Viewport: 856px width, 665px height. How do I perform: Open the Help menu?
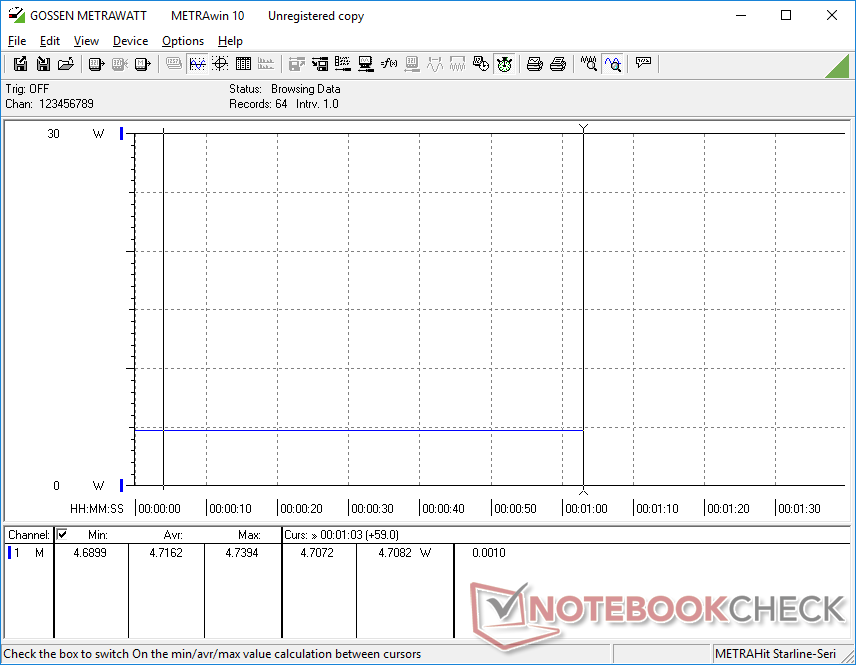(x=230, y=41)
